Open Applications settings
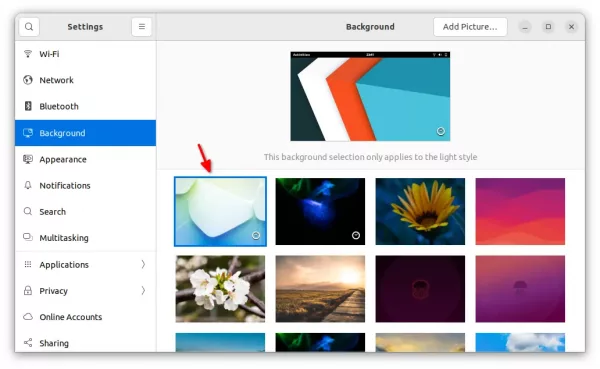The image size is (600, 369). pos(85,265)
